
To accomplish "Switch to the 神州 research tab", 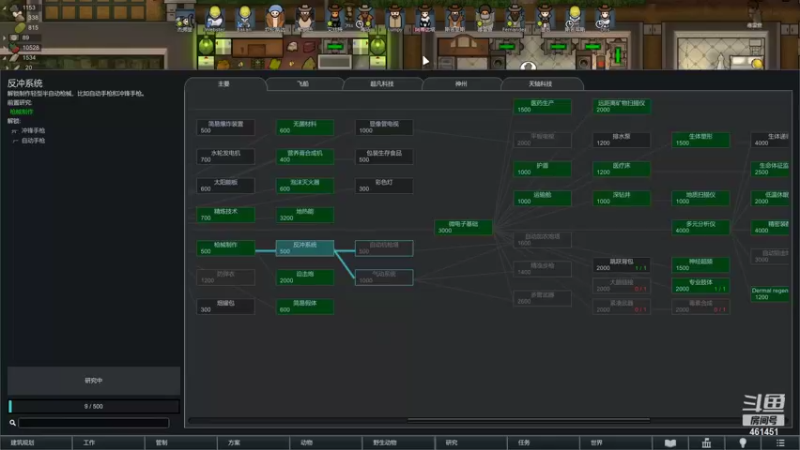I will [x=461, y=84].
